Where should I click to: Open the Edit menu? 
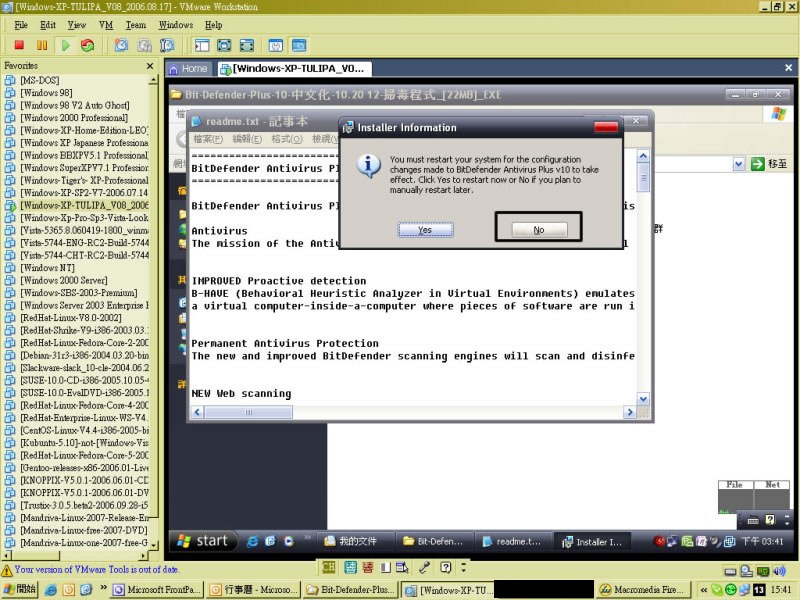48,24
